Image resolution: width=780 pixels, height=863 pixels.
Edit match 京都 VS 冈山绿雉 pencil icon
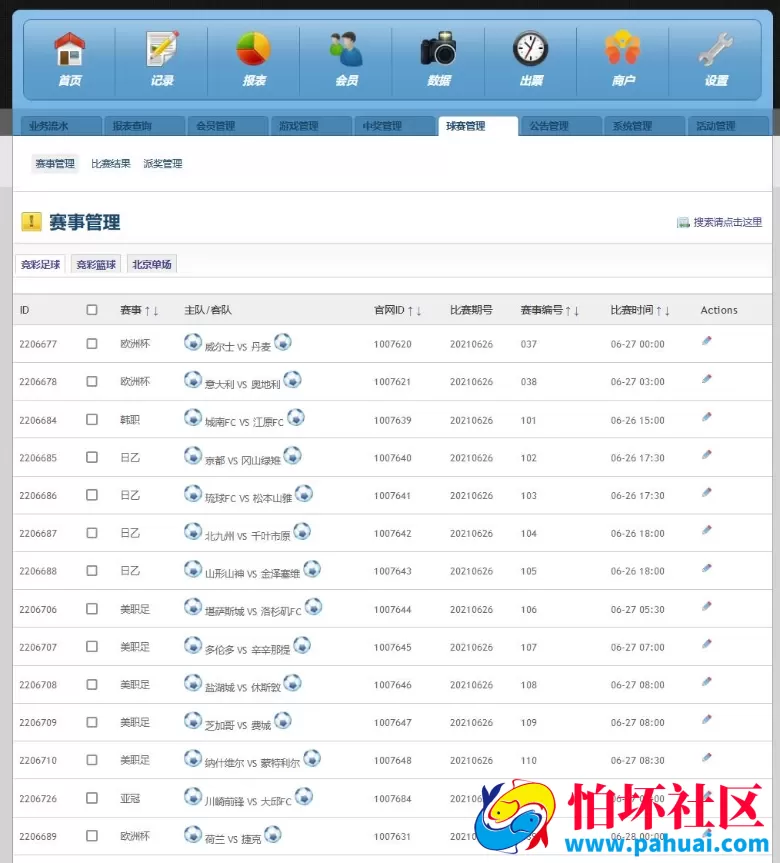point(707,455)
